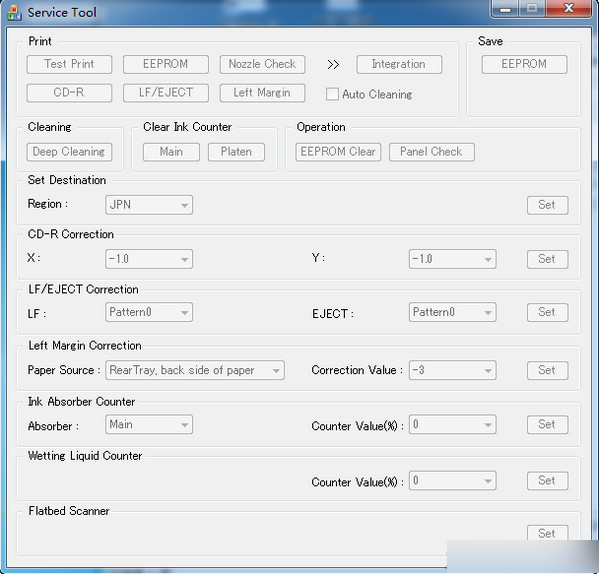Image resolution: width=599 pixels, height=574 pixels.
Task: Click the Nozzle Check button
Action: tap(262, 64)
